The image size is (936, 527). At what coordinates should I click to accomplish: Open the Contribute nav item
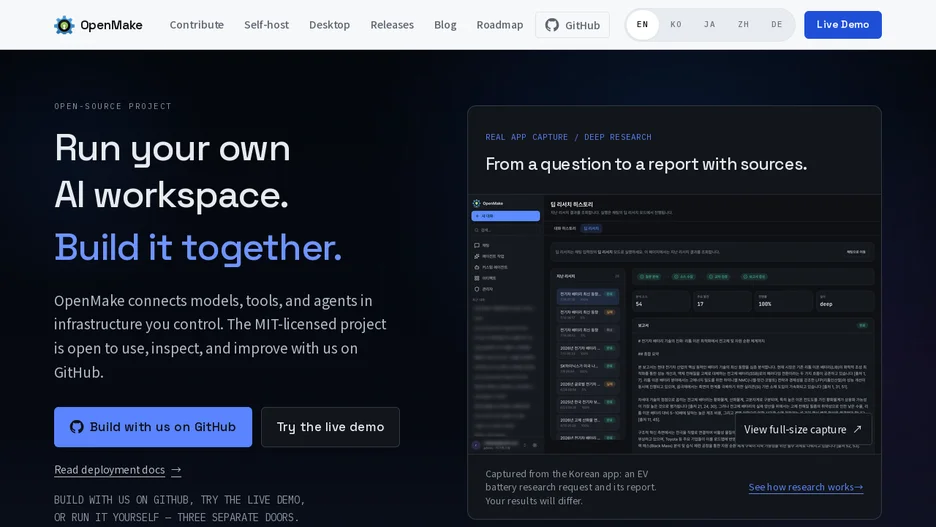(x=196, y=25)
